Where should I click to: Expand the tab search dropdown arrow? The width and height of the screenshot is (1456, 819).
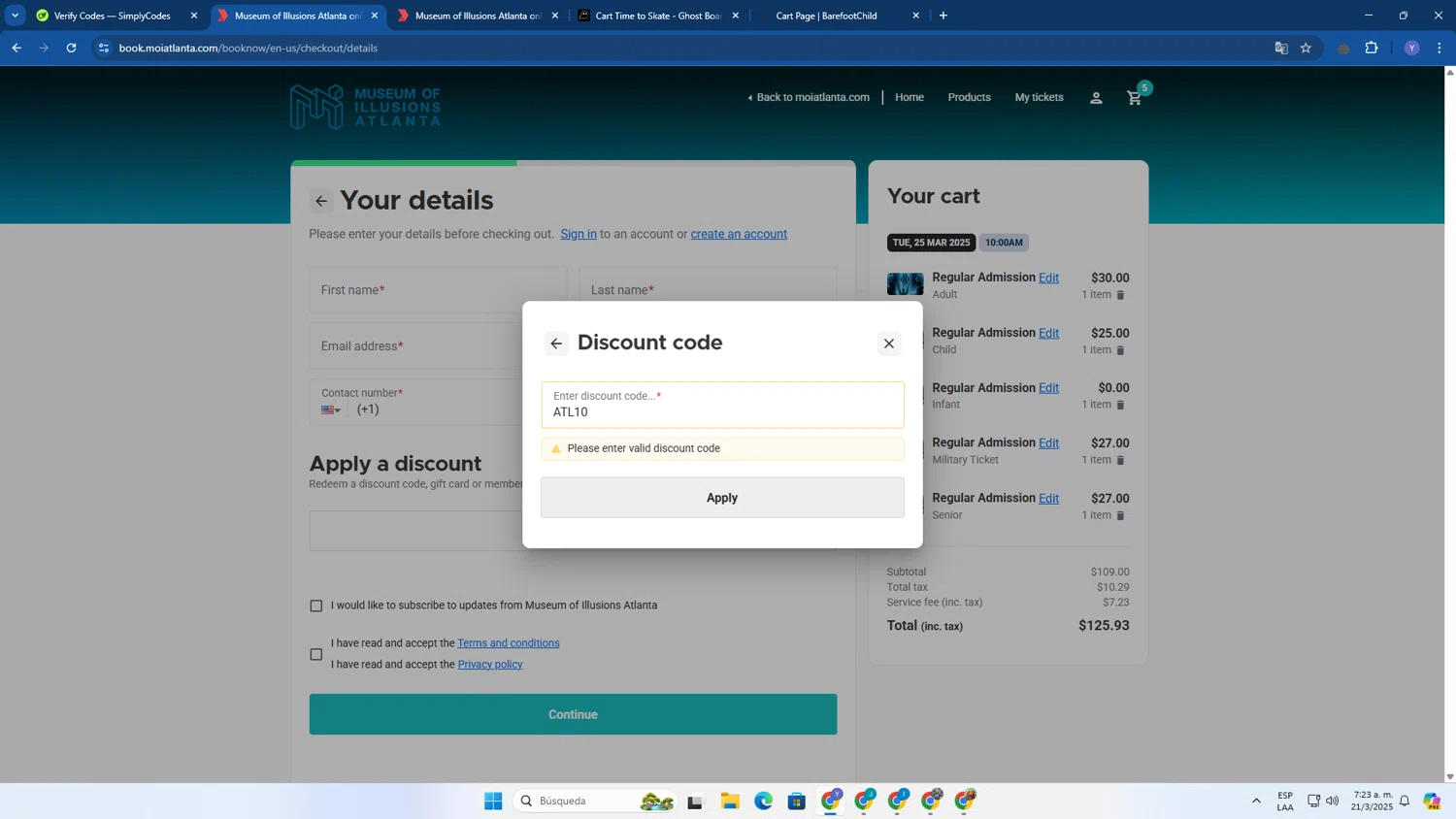click(15, 16)
